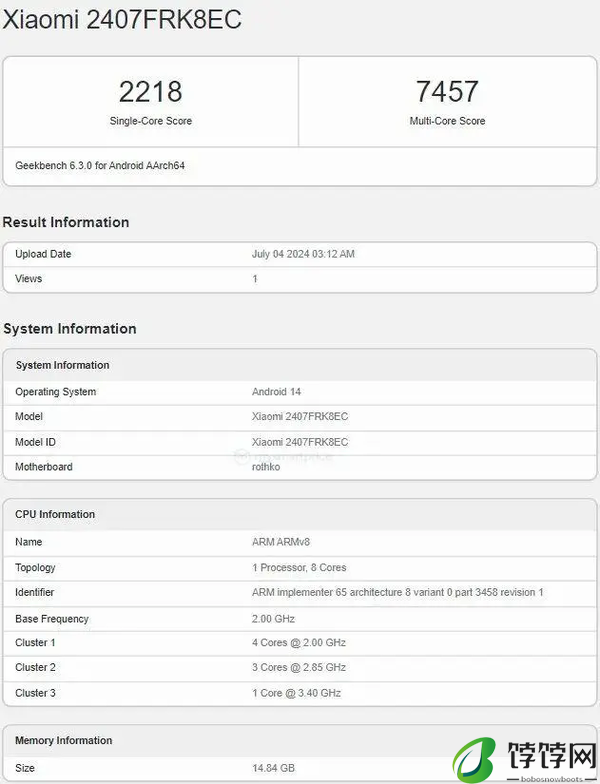Select 3 Cores @ 2.85 GHz value
This screenshot has height=784, width=600.
(x=299, y=668)
